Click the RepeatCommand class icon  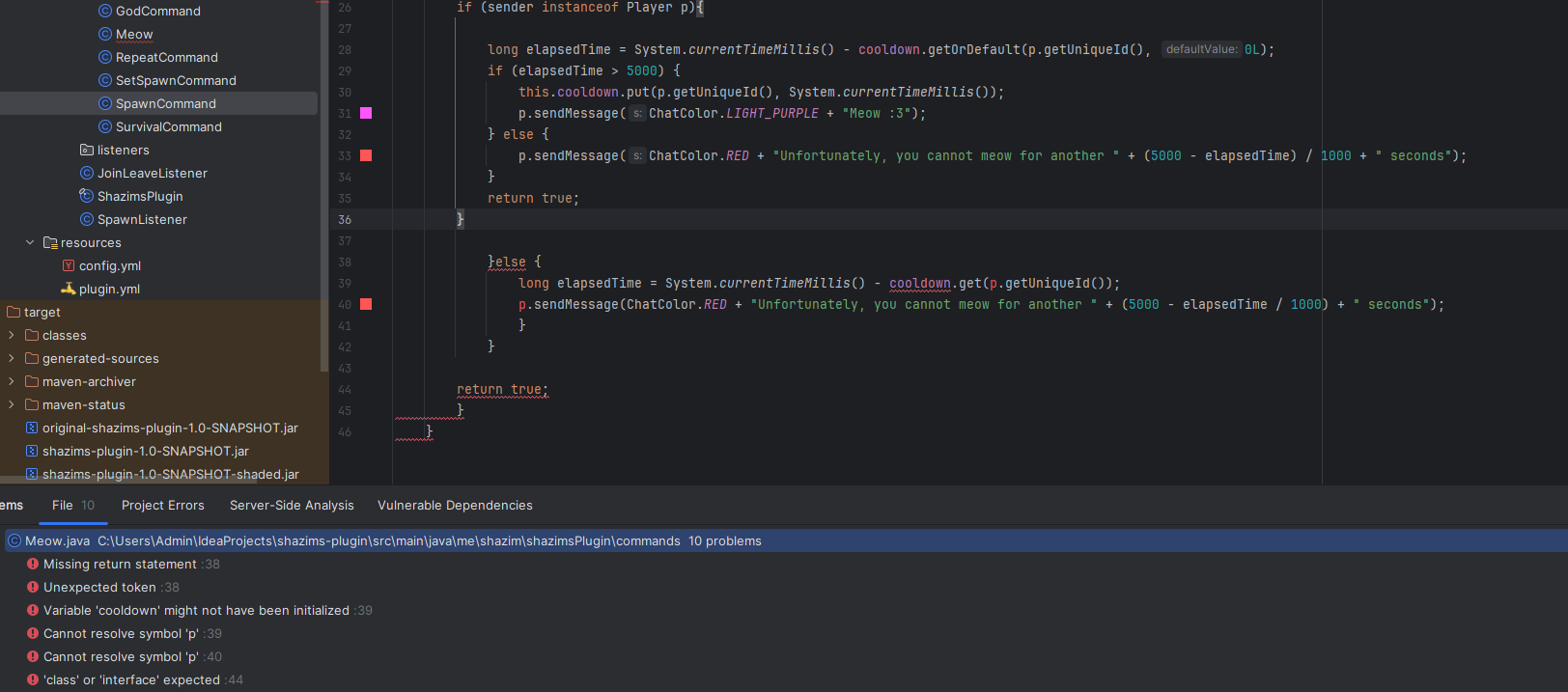click(x=105, y=57)
